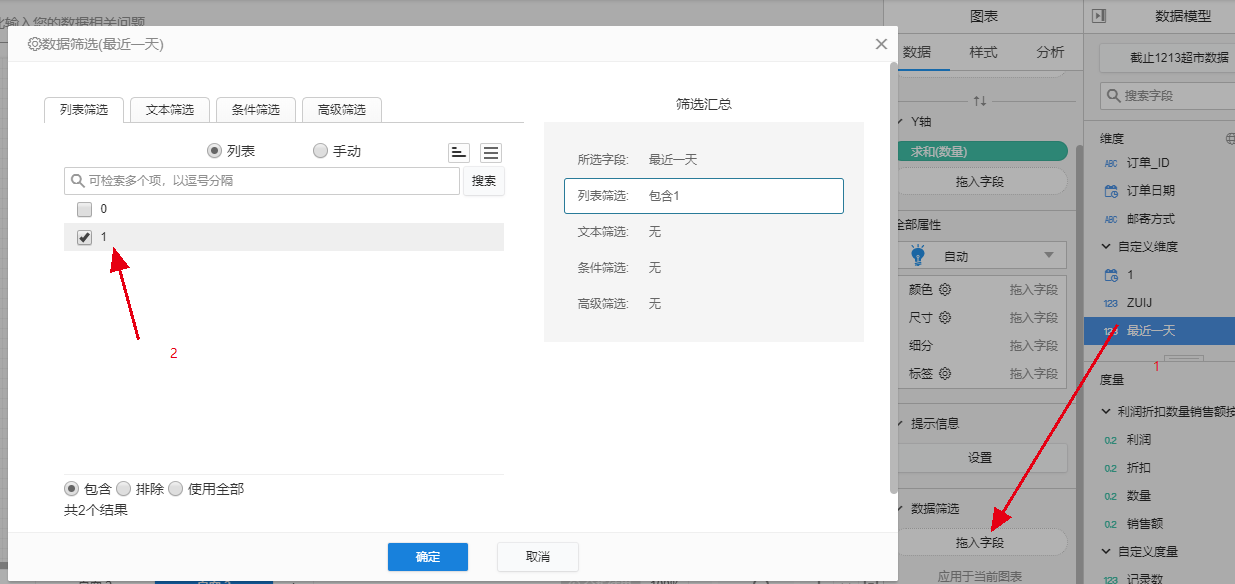The height and width of the screenshot is (584, 1235).
Task: Click the 确定 button
Action: (428, 557)
